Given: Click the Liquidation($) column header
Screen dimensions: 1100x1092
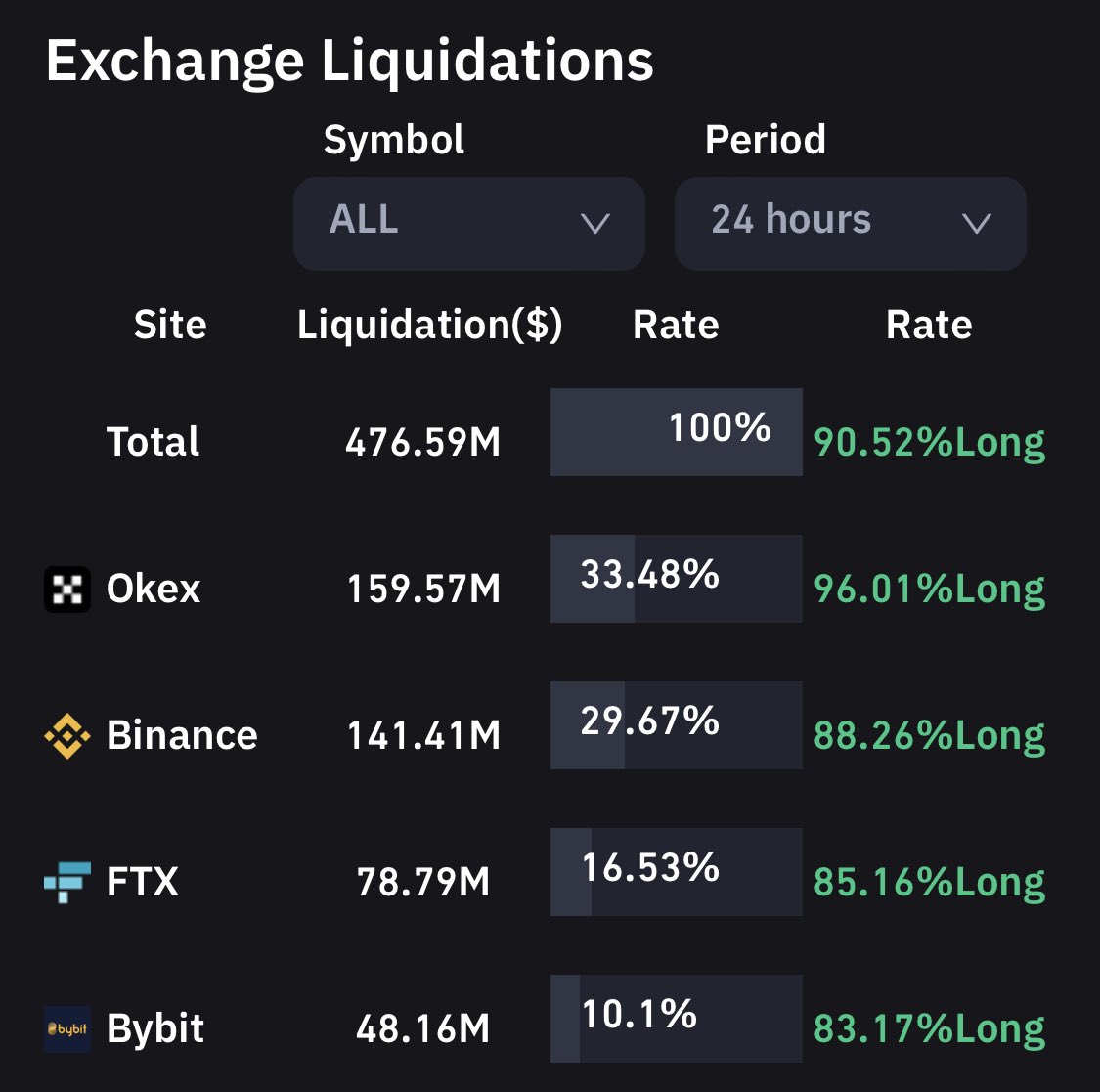Looking at the screenshot, I should tap(429, 325).
